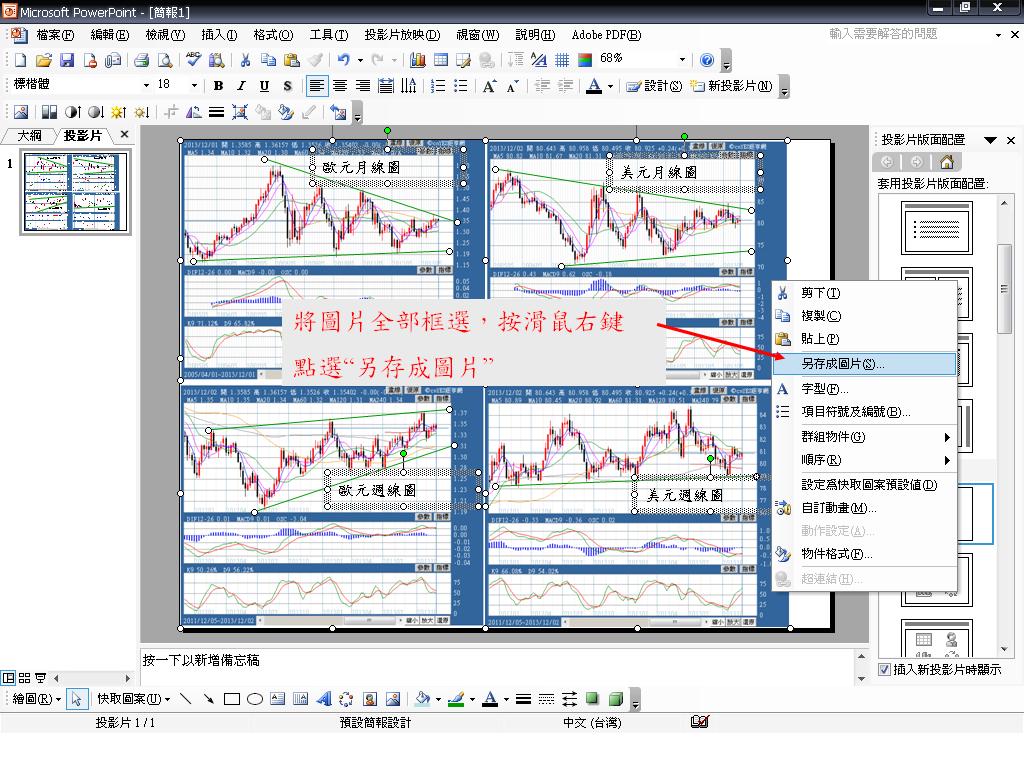1024x768 pixels.
Task: Click the Home icon in task pane
Action: [x=947, y=162]
